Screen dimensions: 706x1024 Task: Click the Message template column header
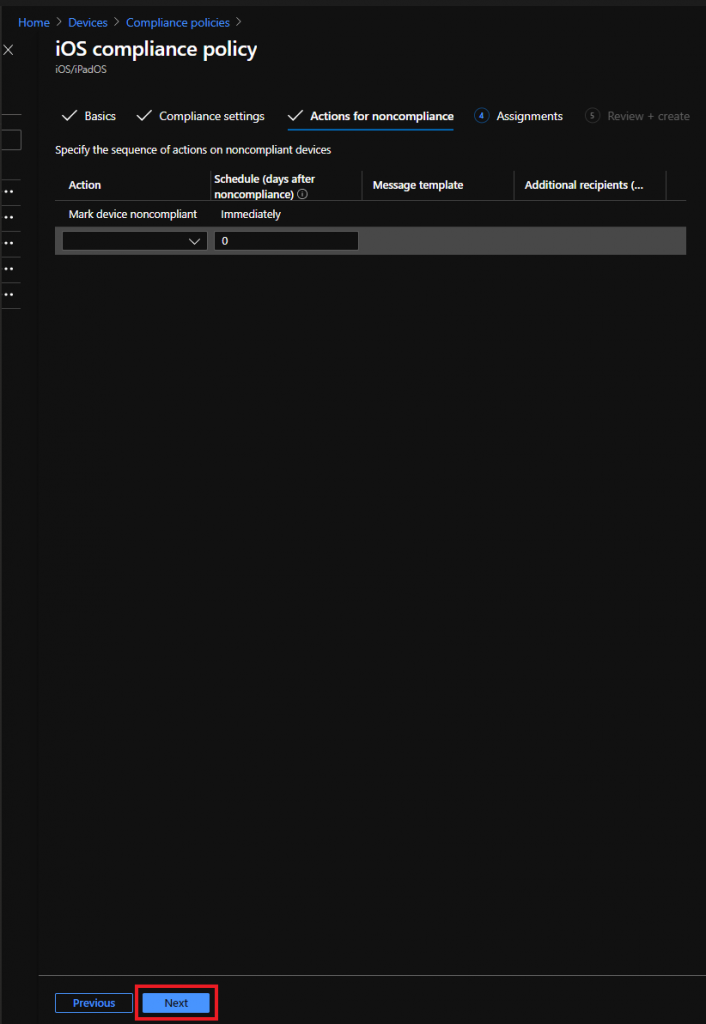[417, 185]
